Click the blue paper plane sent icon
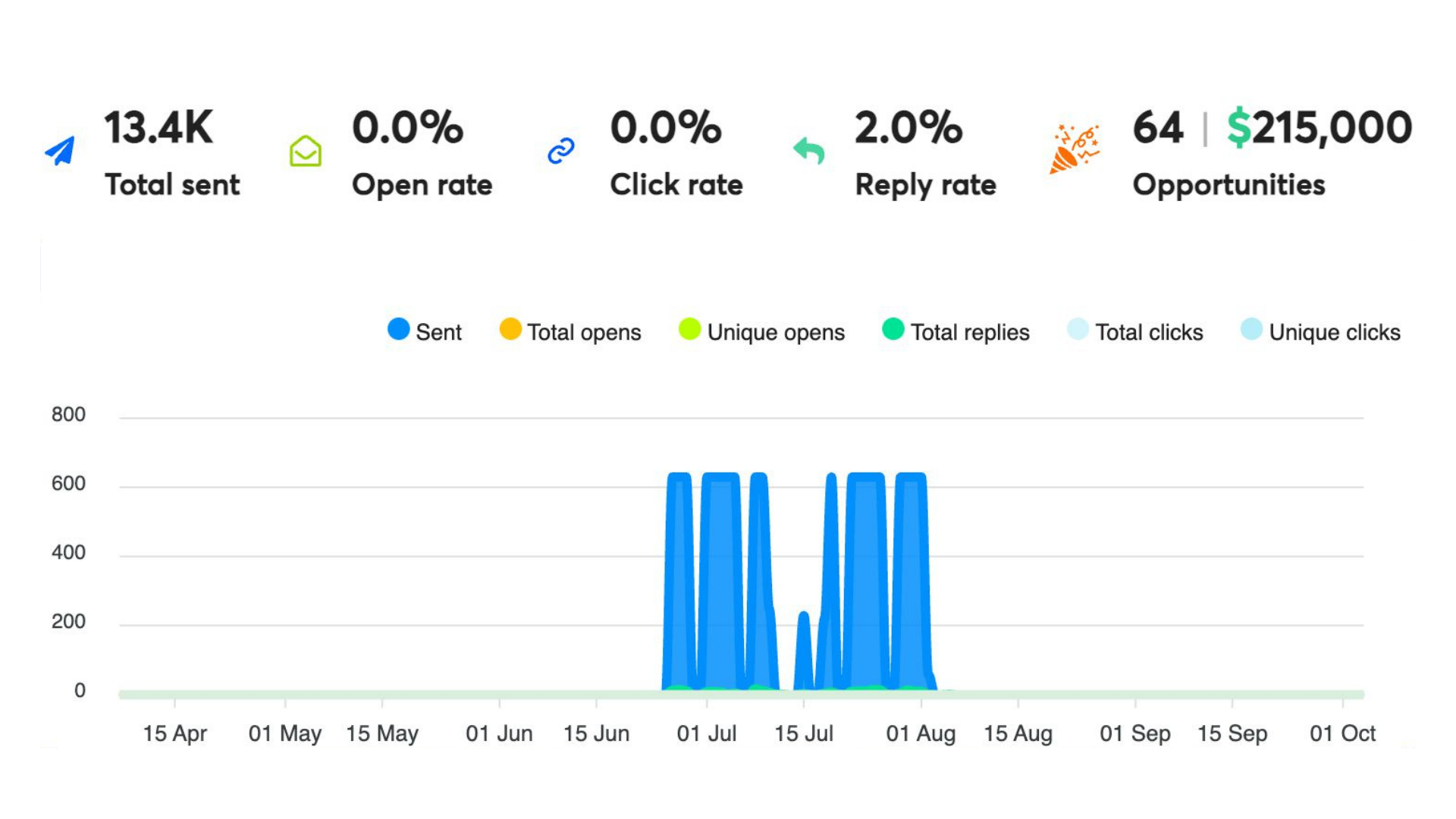 (61, 150)
